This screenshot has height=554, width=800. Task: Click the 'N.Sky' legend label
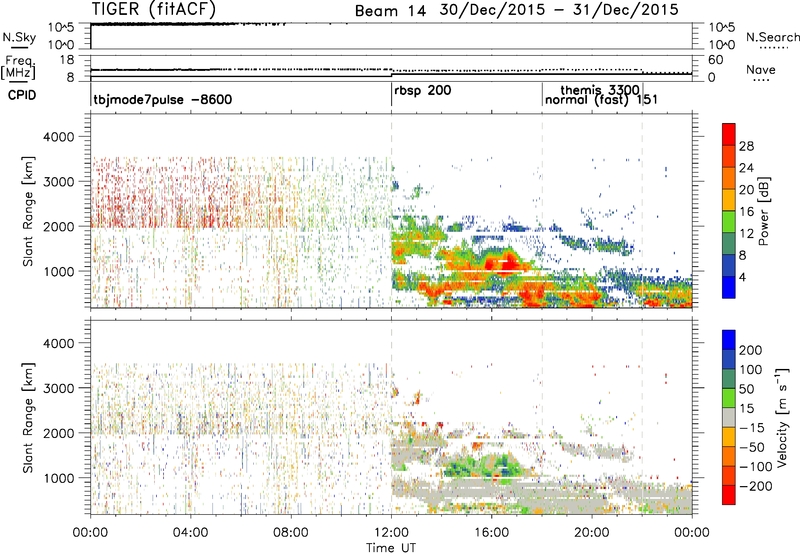pos(19,38)
